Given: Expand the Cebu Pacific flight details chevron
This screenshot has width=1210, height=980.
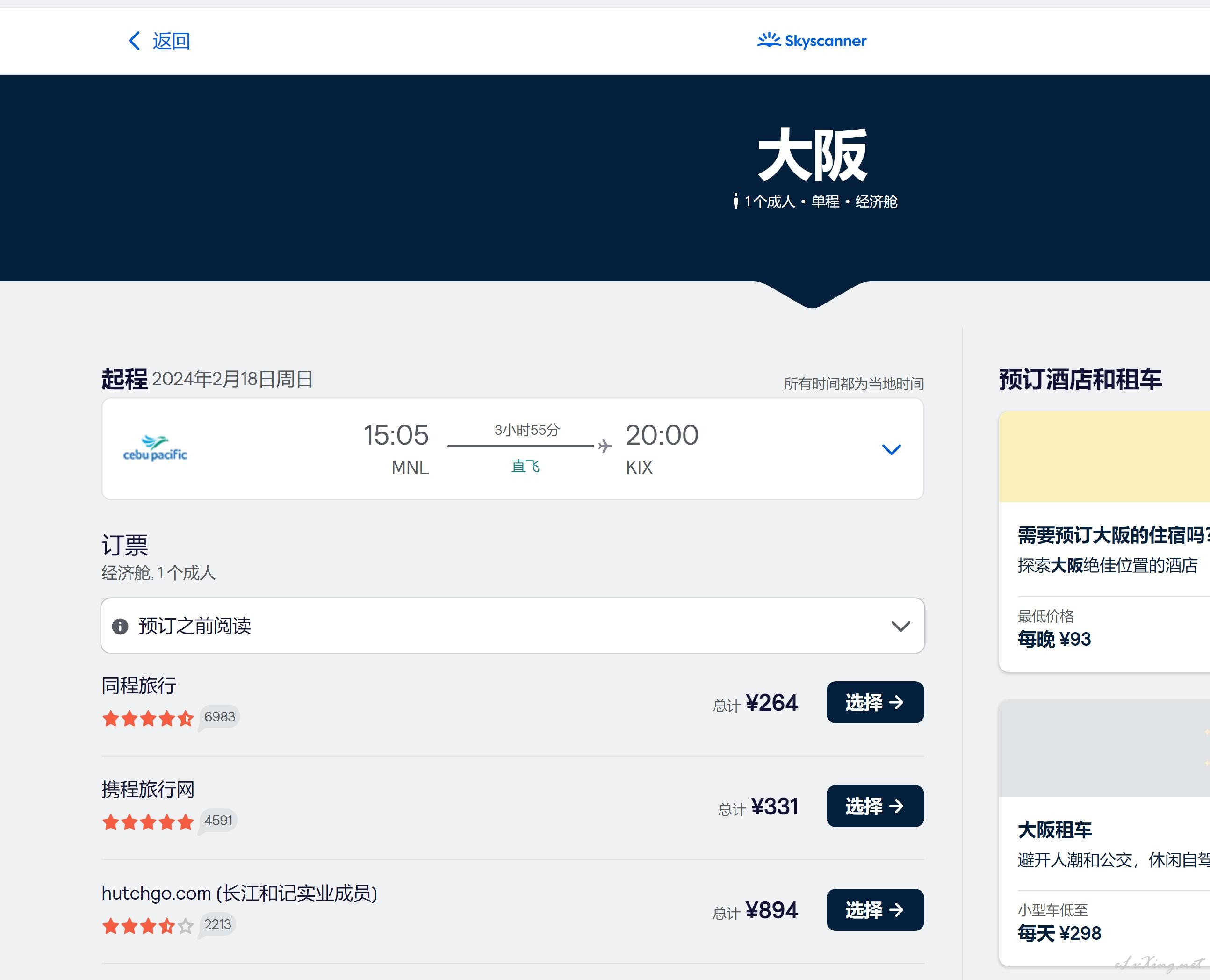Looking at the screenshot, I should point(891,449).
